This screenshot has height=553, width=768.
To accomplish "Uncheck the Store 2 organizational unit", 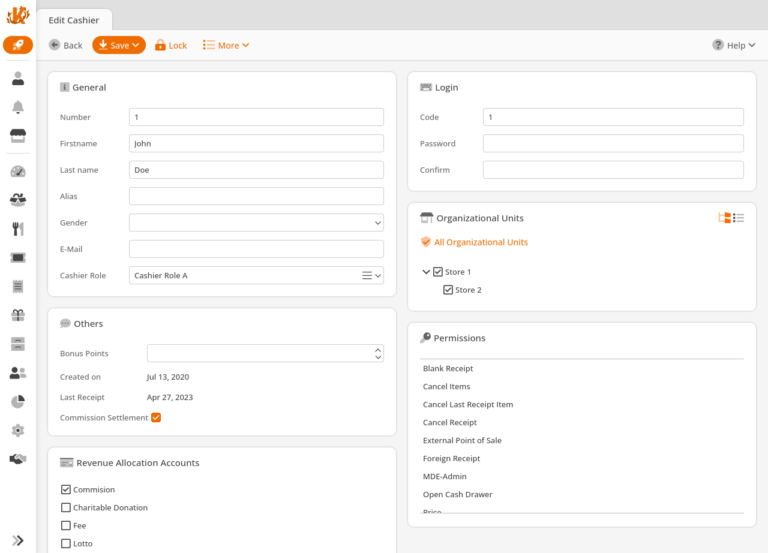I will click(x=448, y=290).
